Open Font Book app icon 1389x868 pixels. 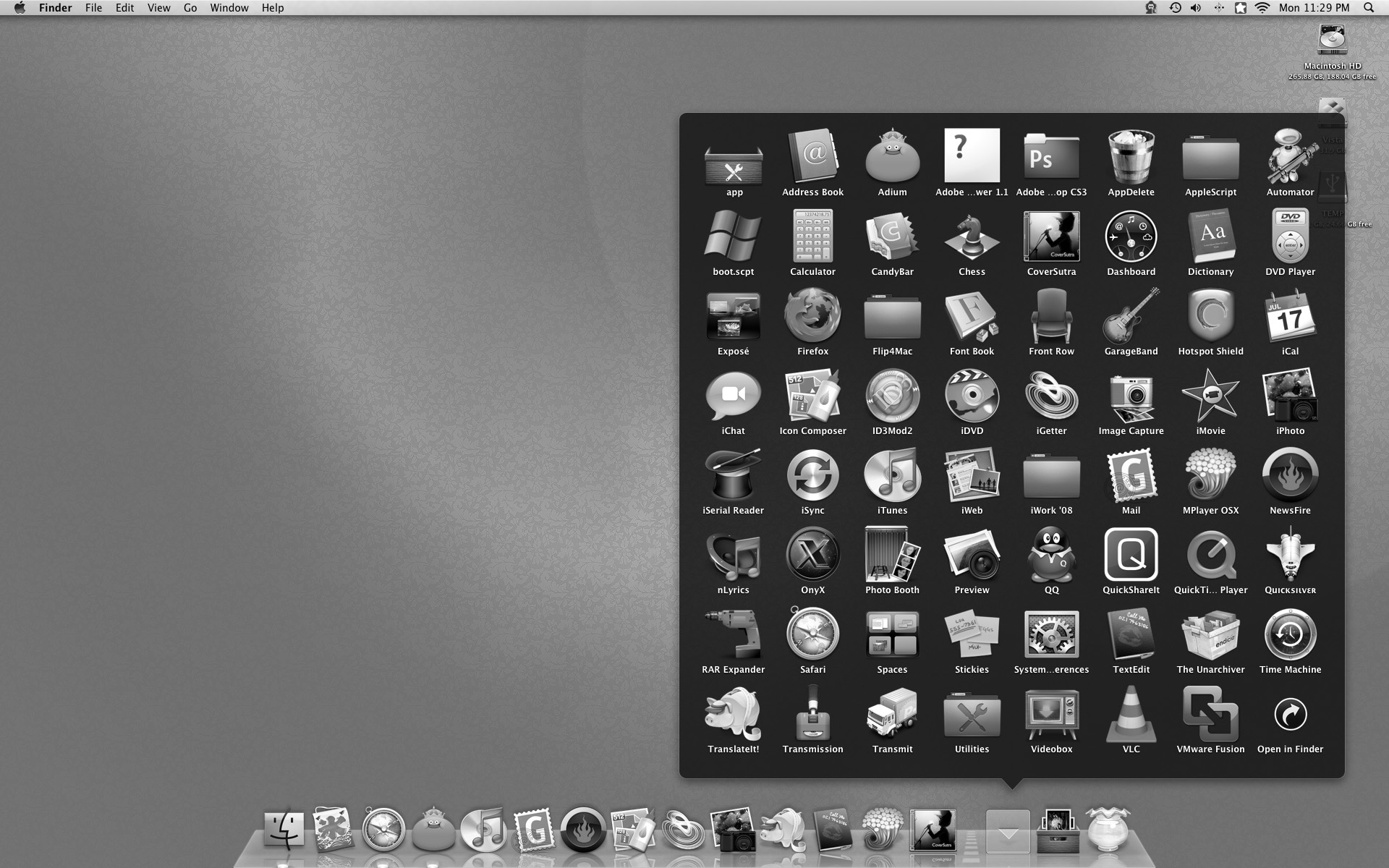[x=972, y=315]
